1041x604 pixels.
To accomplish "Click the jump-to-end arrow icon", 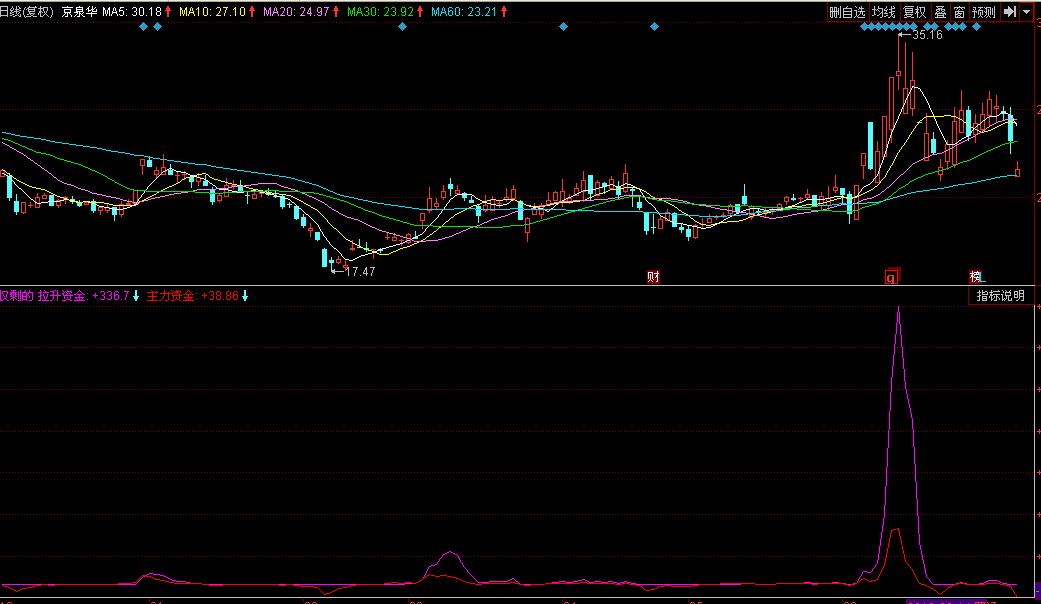I will (1009, 12).
